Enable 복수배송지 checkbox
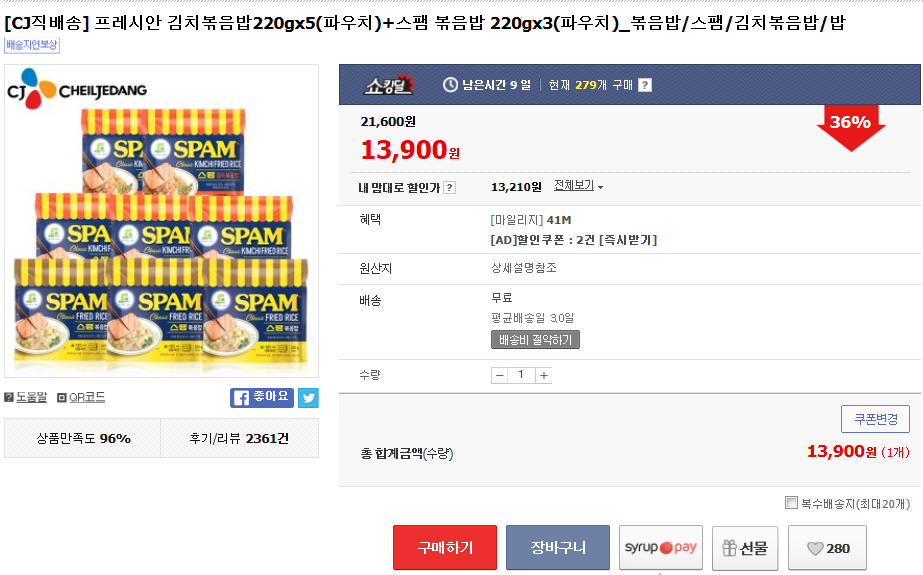 (x=791, y=503)
